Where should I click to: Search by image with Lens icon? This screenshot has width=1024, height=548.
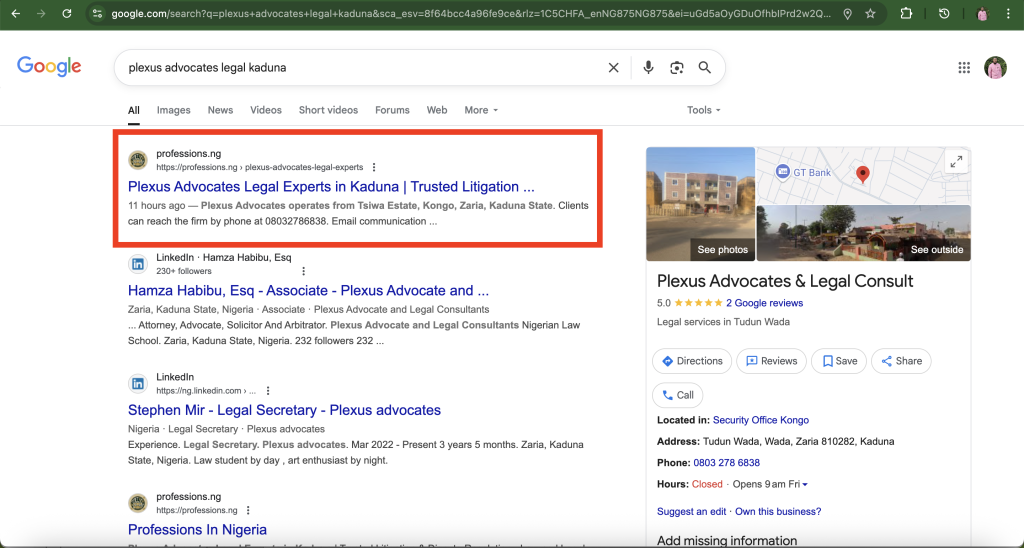[677, 67]
